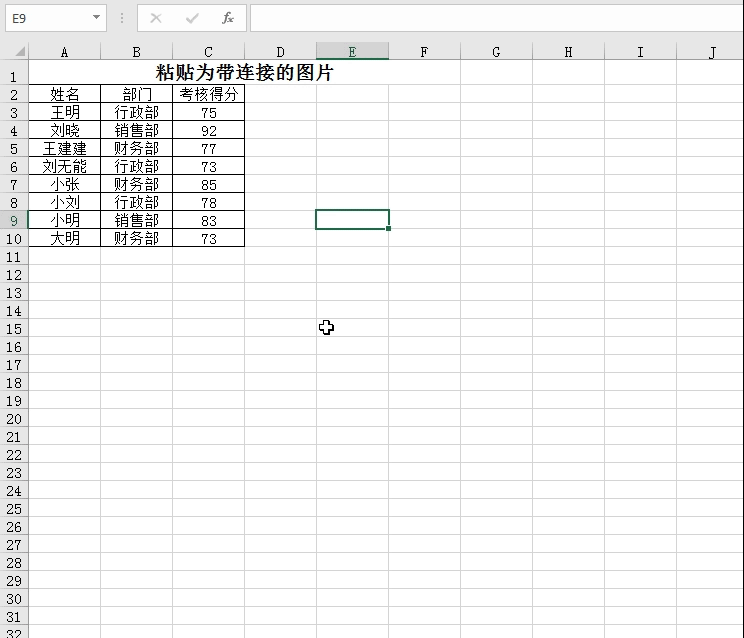Open the Insert Function fx icon
The height and width of the screenshot is (638, 744).
[228, 18]
